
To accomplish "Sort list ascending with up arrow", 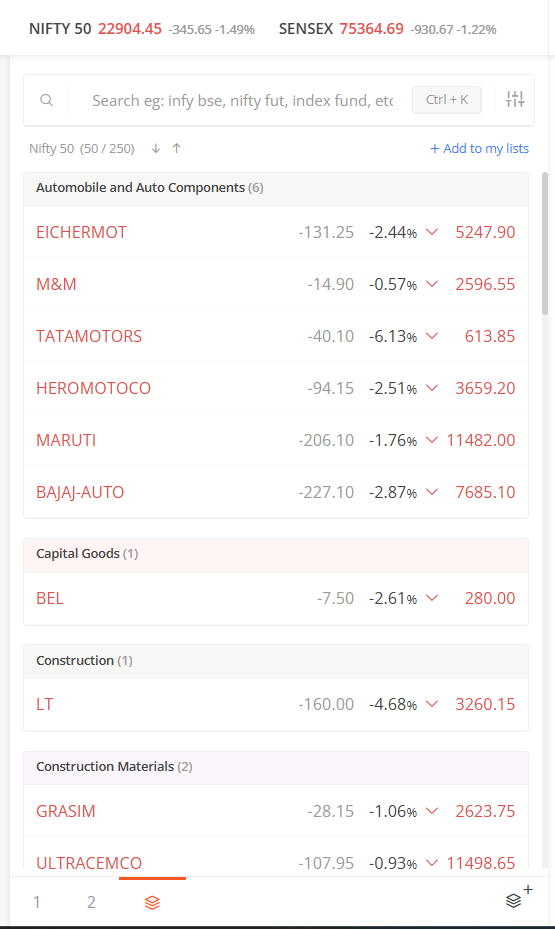I will coord(177,148).
